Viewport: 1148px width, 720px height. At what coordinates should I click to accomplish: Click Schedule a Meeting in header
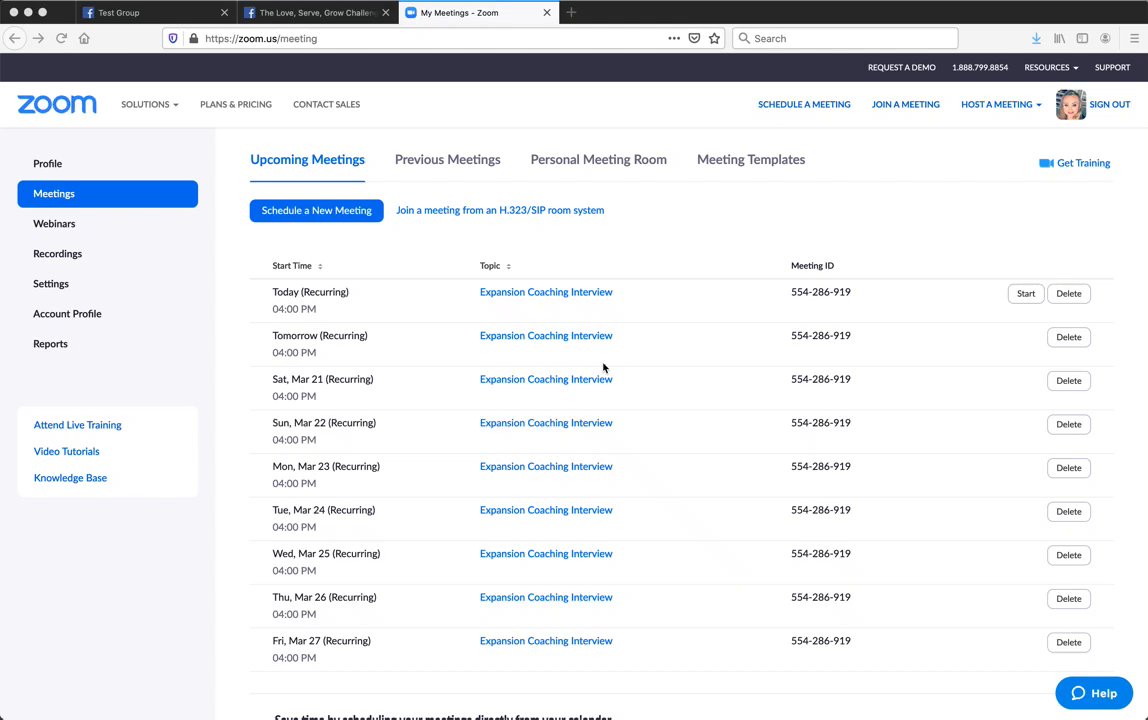coord(804,105)
